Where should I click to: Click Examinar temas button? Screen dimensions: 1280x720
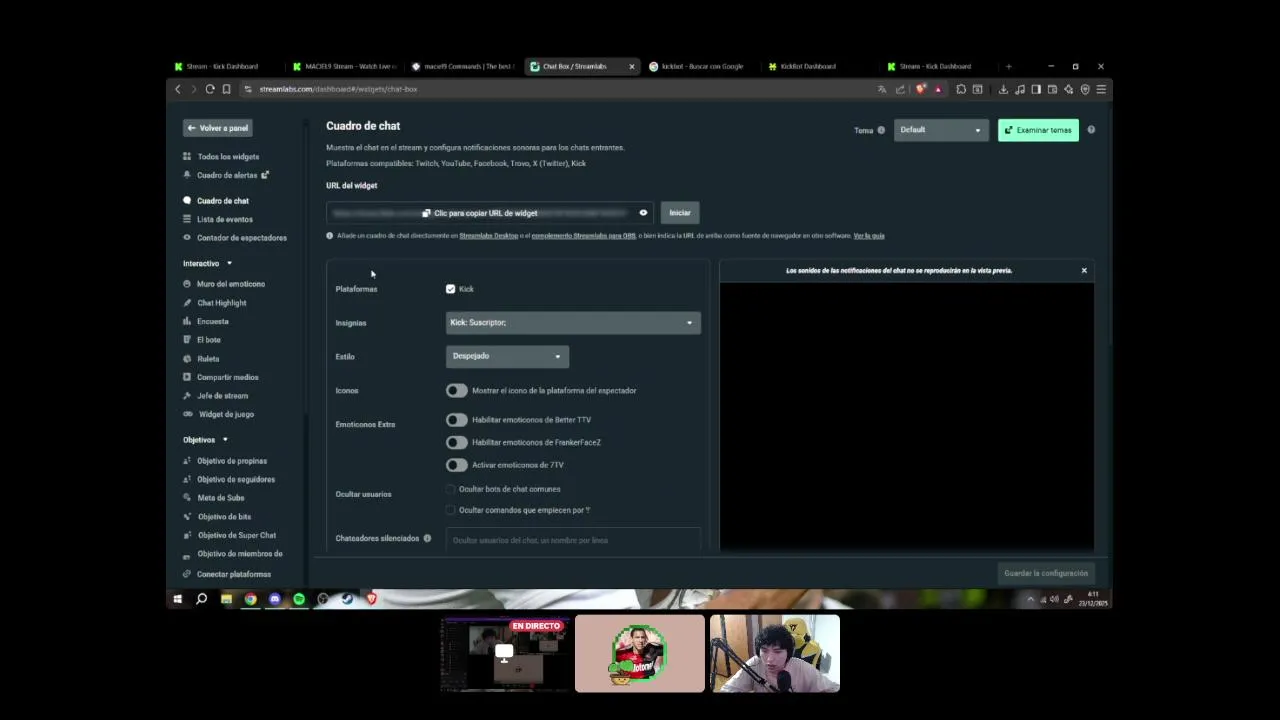coord(1038,130)
